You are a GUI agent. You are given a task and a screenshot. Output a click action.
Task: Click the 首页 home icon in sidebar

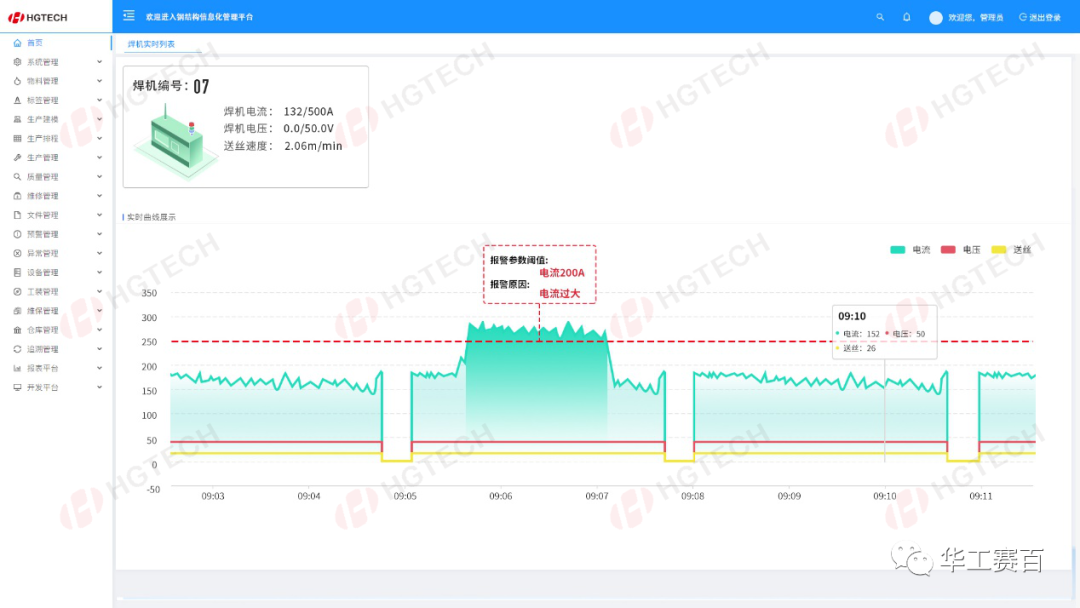coord(17,43)
